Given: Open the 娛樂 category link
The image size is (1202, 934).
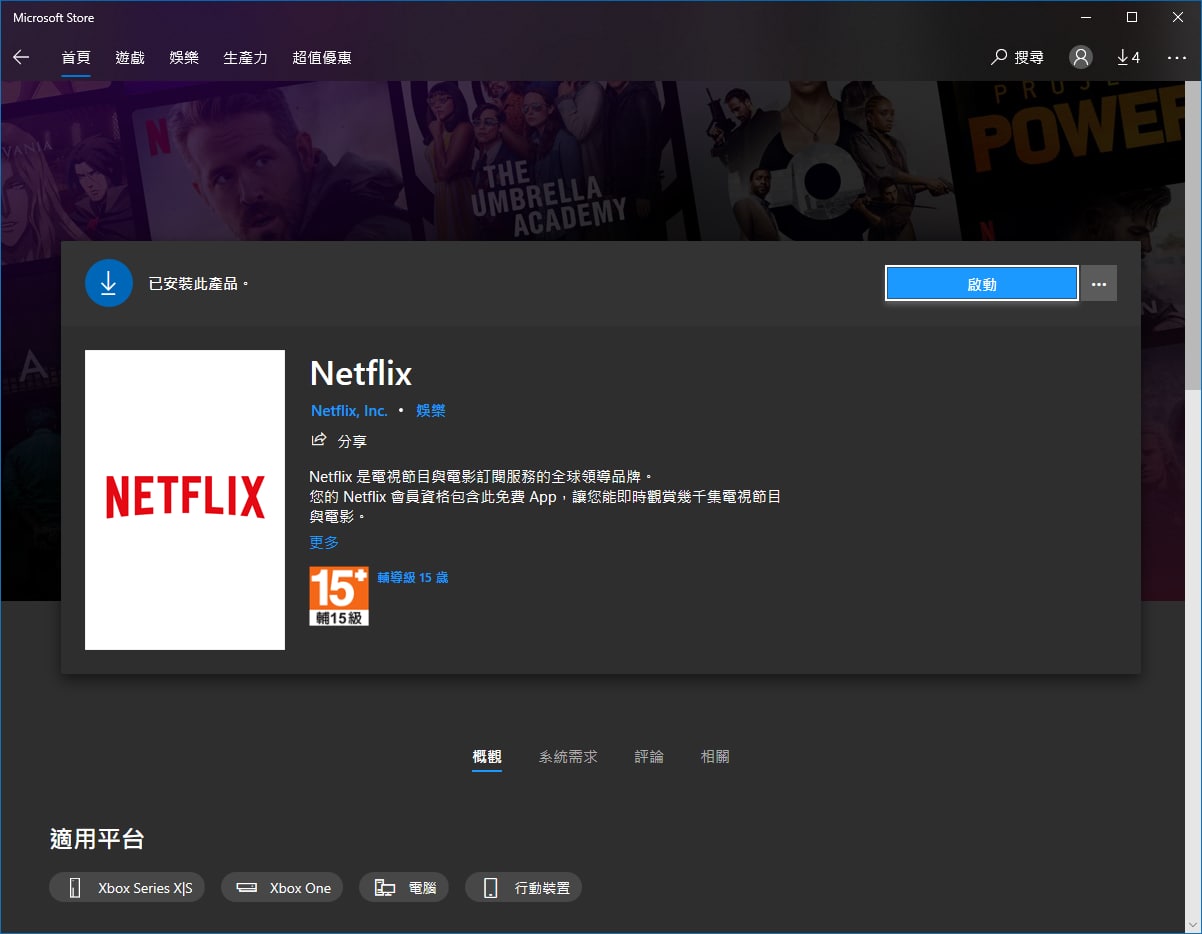Looking at the screenshot, I should click(431, 411).
